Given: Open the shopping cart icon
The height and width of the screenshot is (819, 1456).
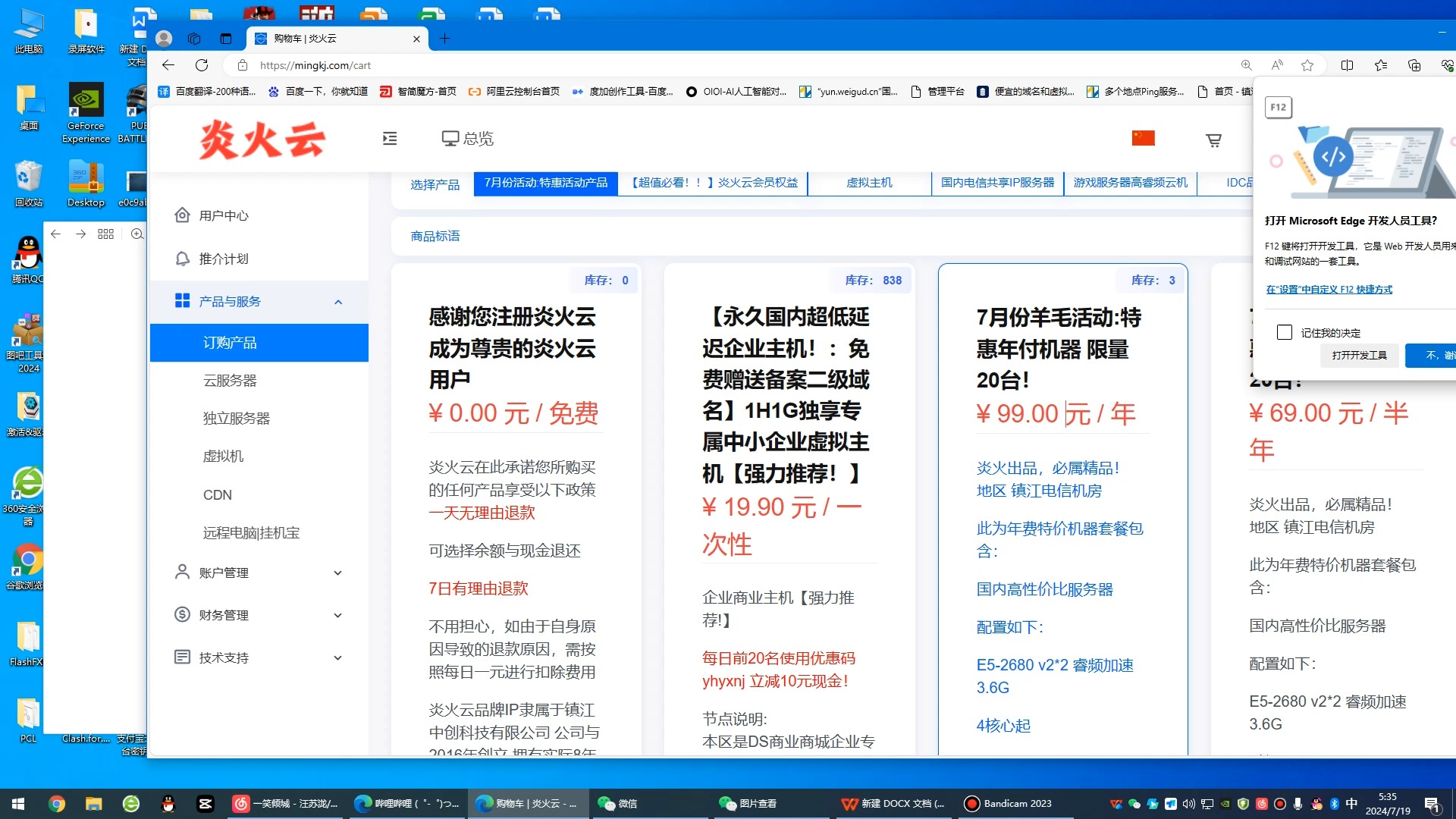Looking at the screenshot, I should click(x=1213, y=140).
